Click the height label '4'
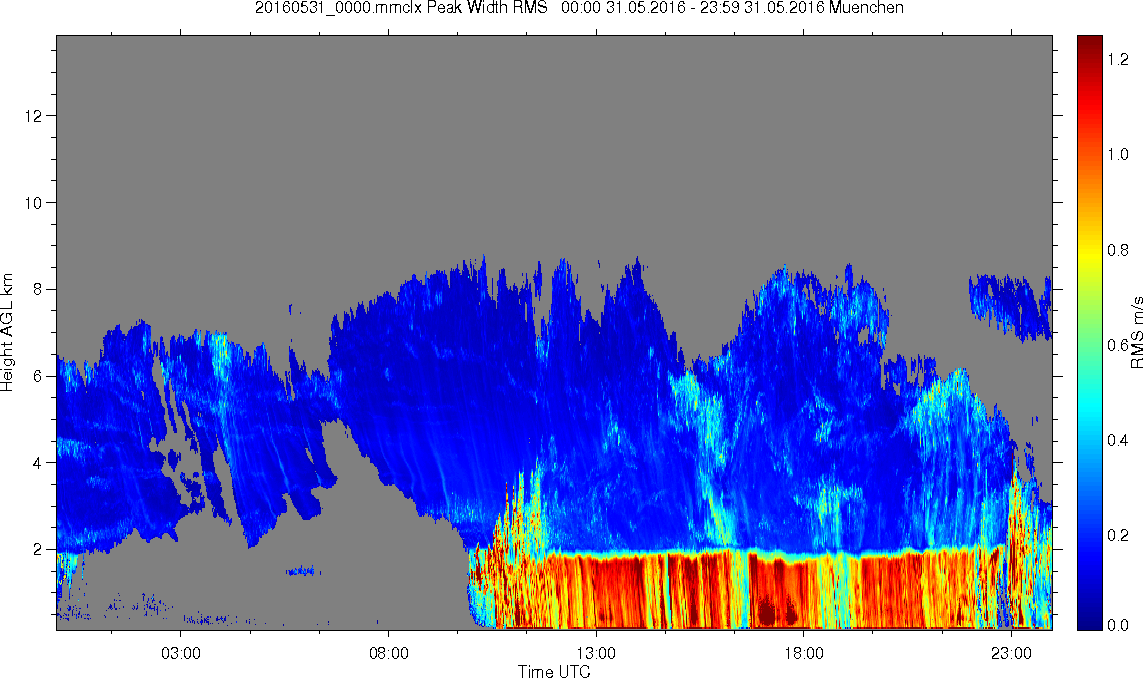The width and height of the screenshot is (1143, 678). click(x=38, y=463)
